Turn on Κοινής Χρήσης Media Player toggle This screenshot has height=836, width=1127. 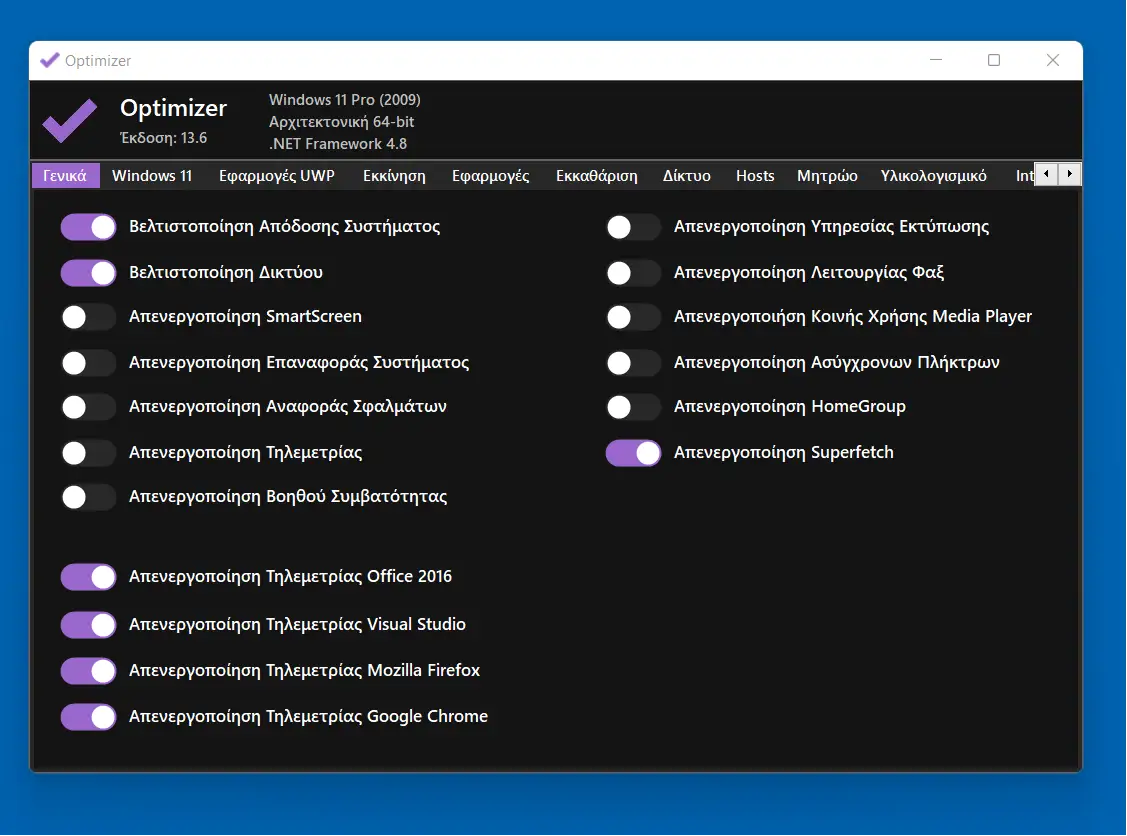(633, 317)
